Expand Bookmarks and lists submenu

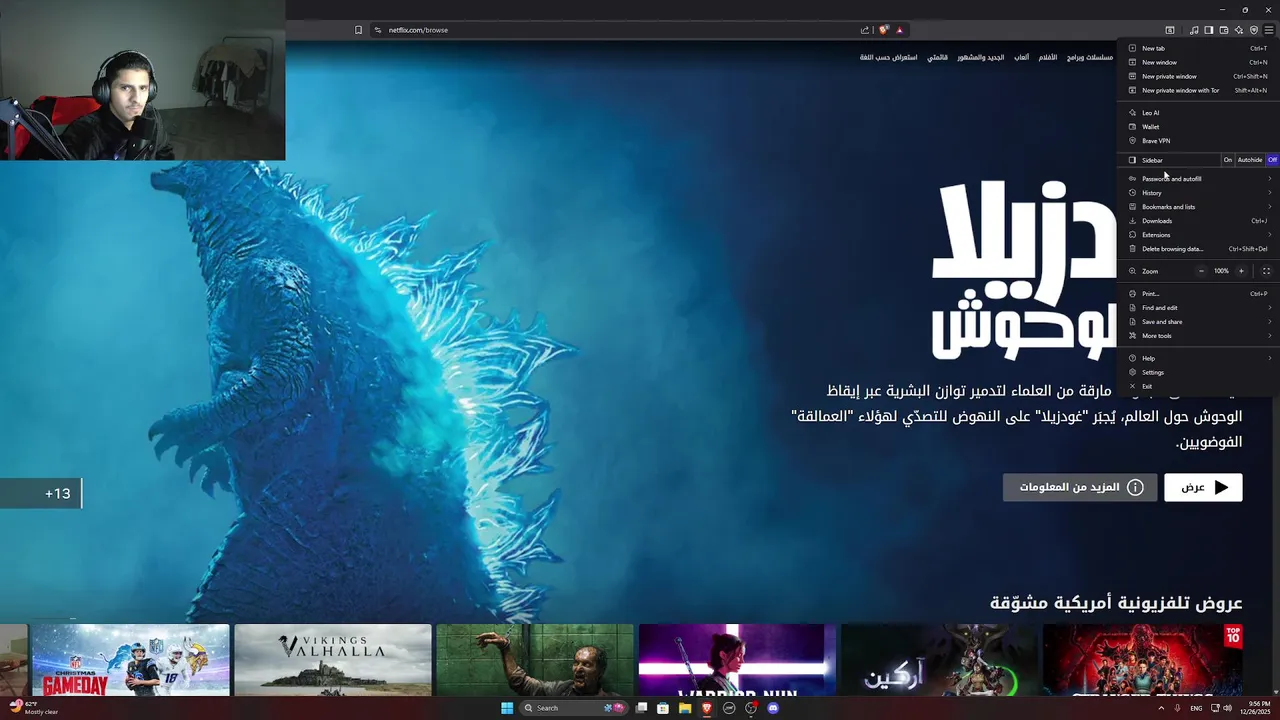click(x=1198, y=207)
